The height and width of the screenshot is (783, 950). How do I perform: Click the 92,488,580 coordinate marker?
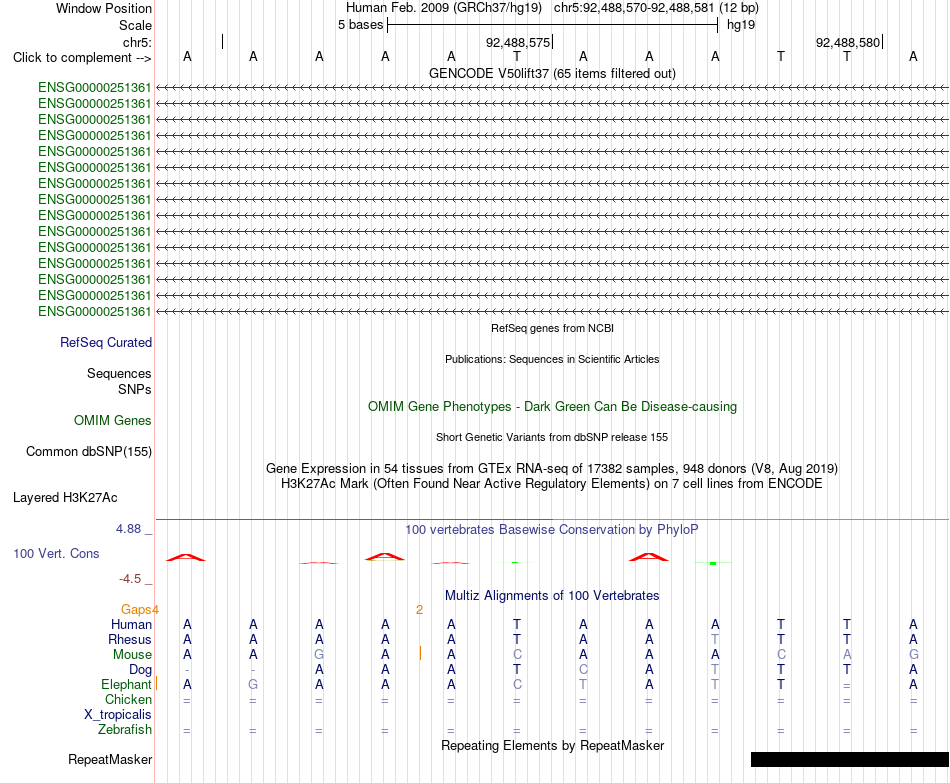(x=848, y=42)
